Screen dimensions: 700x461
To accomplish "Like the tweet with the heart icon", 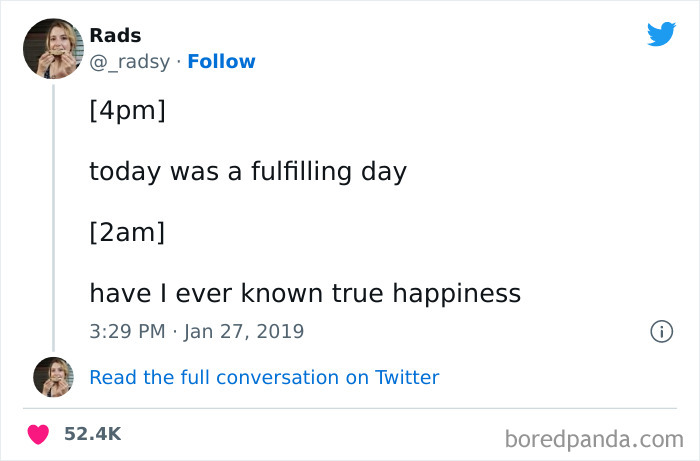I will click(x=38, y=434).
